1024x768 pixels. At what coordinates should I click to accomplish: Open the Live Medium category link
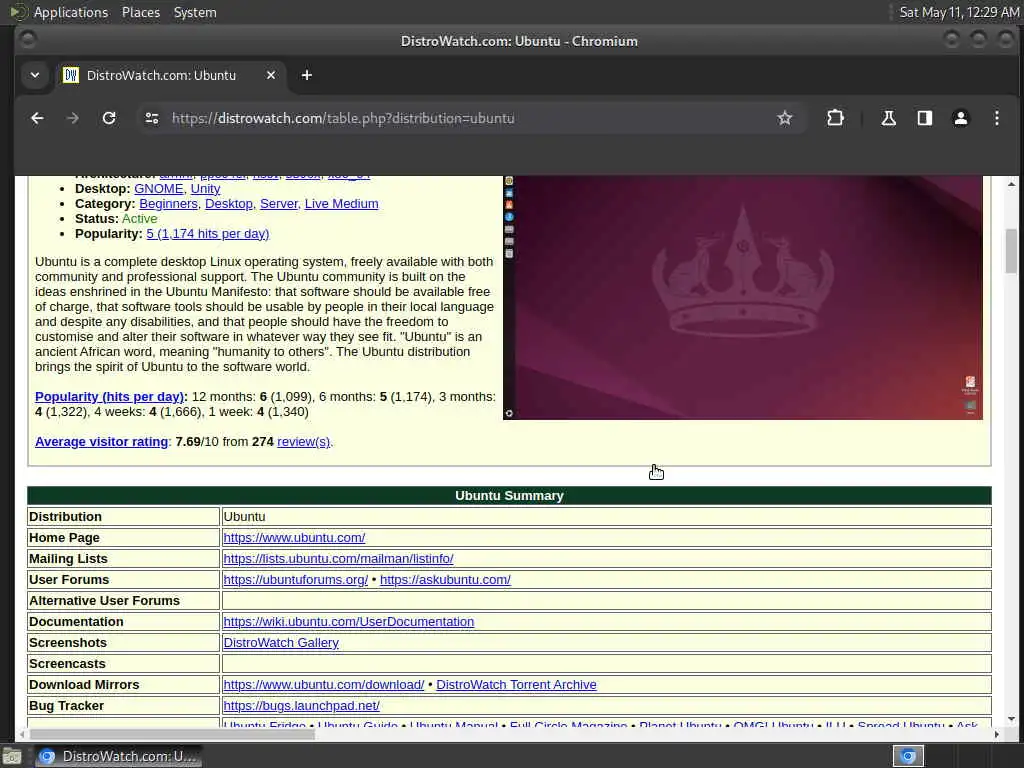(342, 204)
